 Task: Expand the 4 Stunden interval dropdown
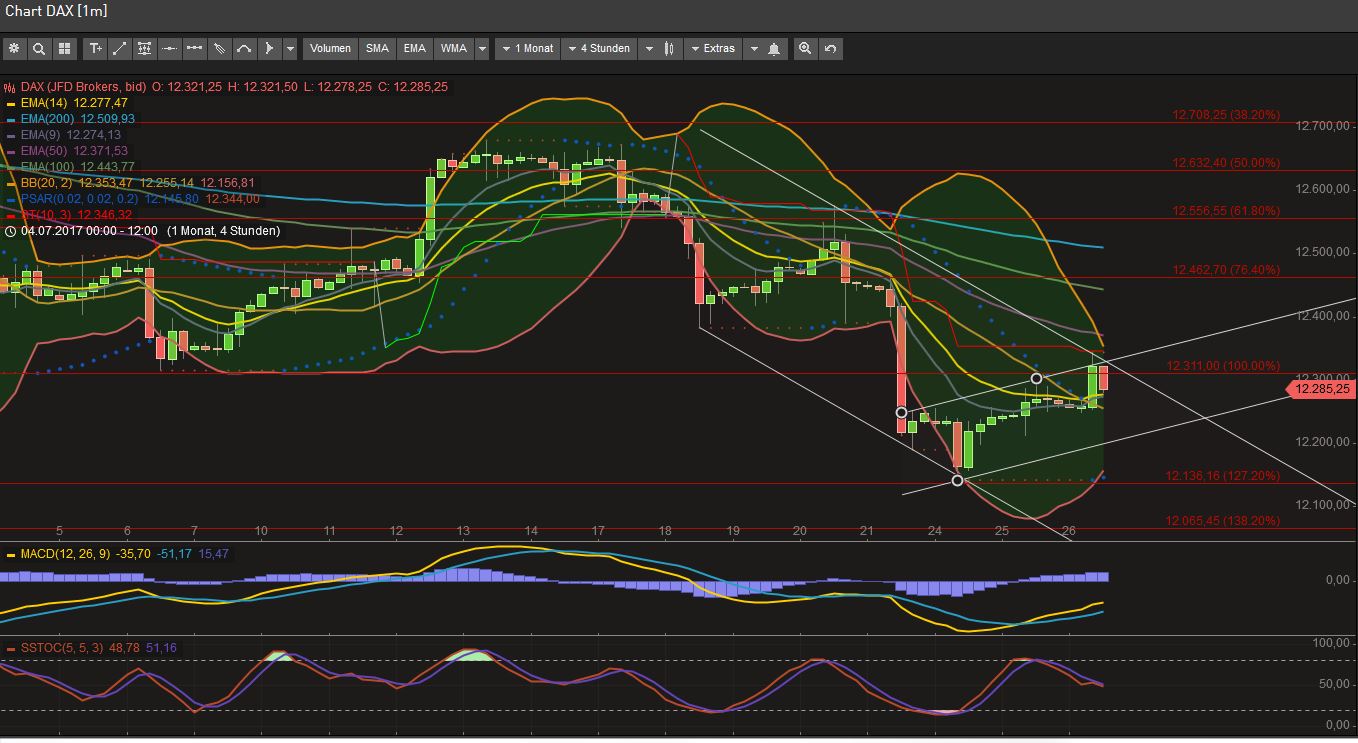click(x=599, y=48)
